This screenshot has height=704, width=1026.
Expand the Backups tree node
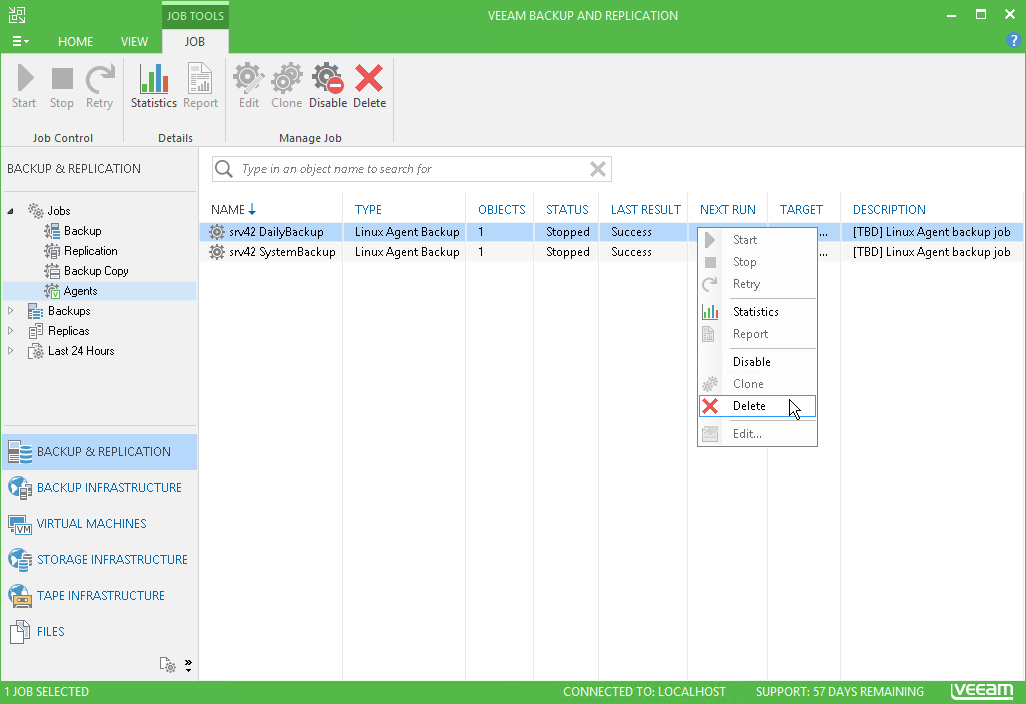click(10, 311)
